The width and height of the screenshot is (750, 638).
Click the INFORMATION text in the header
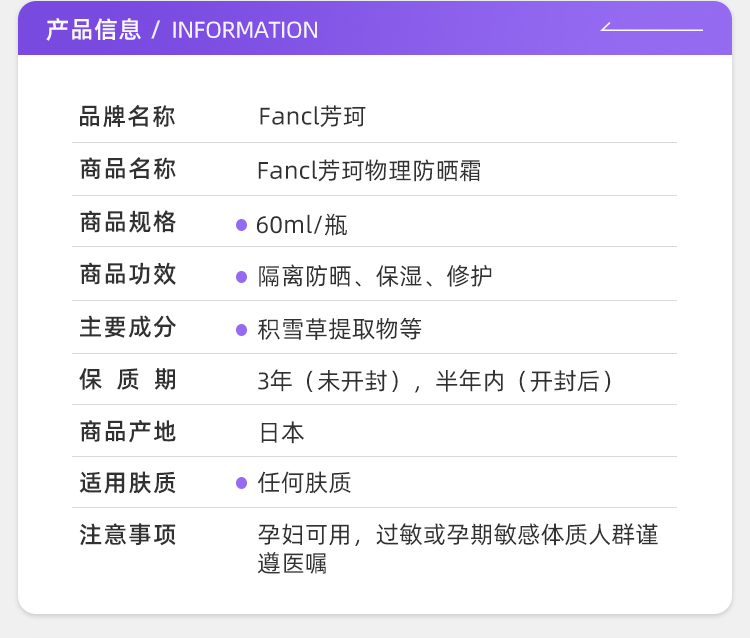pos(245,30)
